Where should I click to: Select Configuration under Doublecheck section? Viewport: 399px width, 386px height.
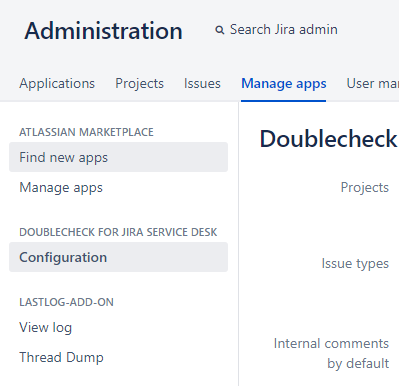click(x=118, y=257)
